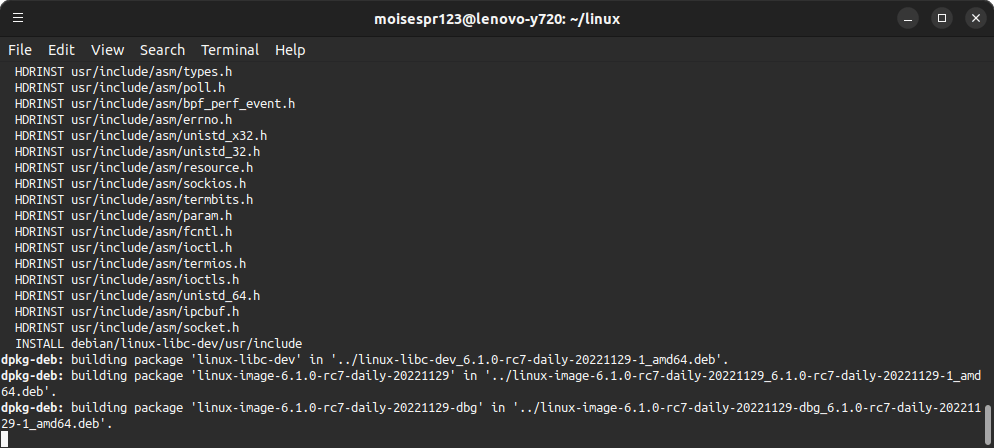Minimize the terminal window
Screen dimensions: 994x448
pyautogui.click(x=908, y=18)
